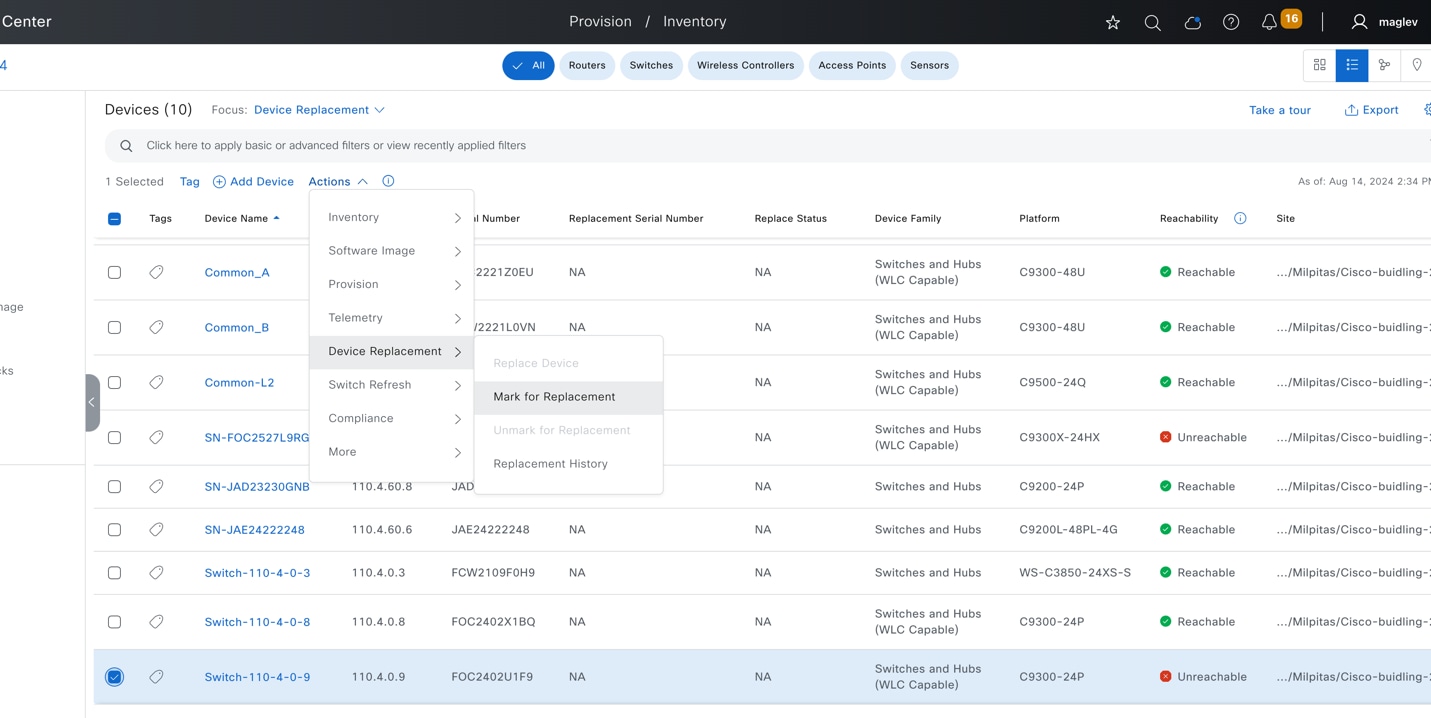This screenshot has width=1431, height=718.
Task: Check the box for Common_B device
Action: pyautogui.click(x=115, y=327)
